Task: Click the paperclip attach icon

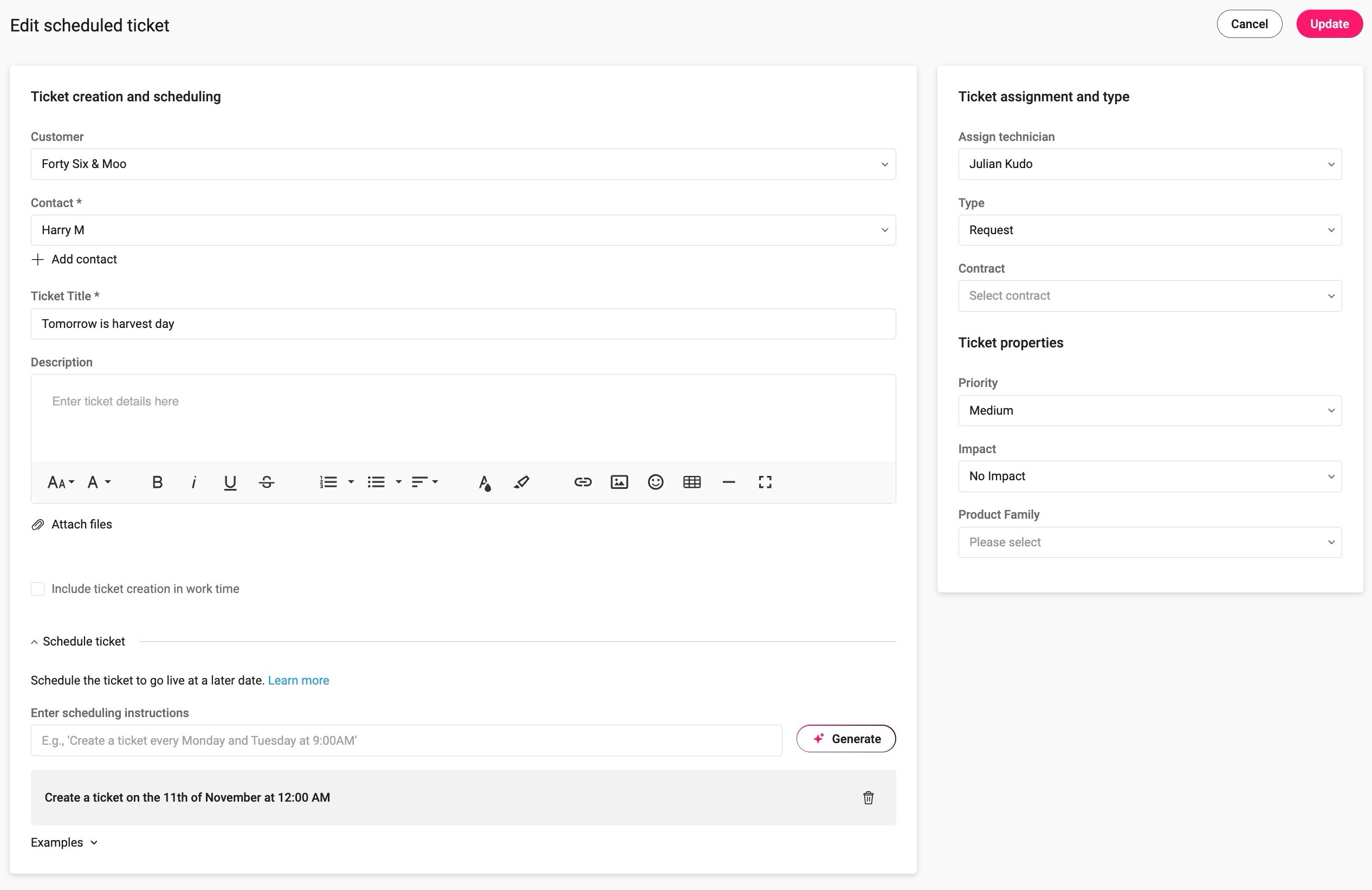Action: click(x=37, y=525)
